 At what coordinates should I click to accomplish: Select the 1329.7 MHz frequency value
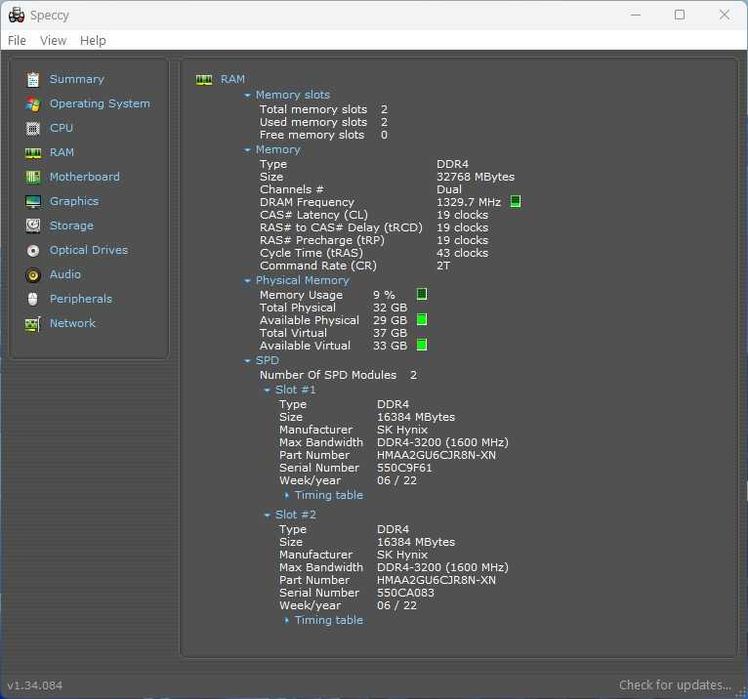pyautogui.click(x=468, y=202)
